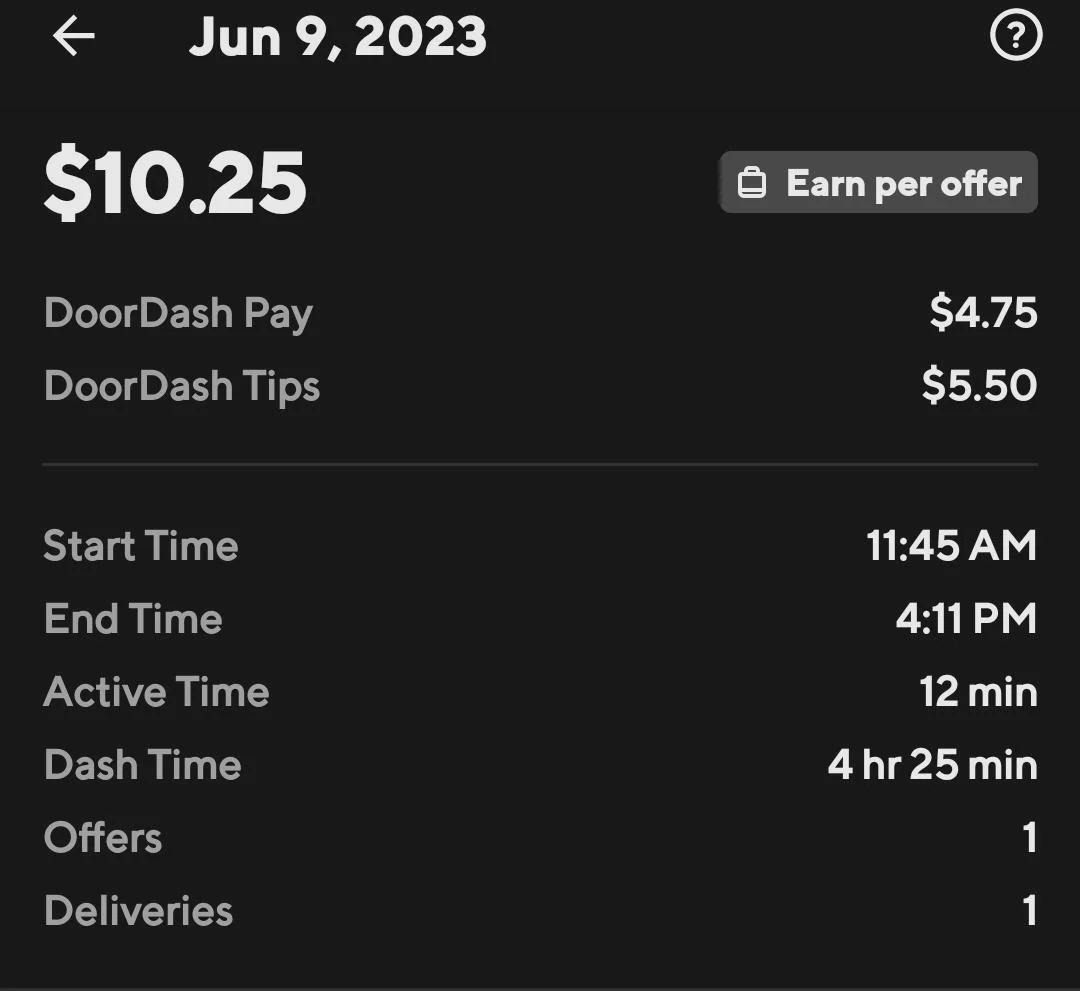Click the divider line below earnings breakdown
The image size is (1080, 991).
tap(540, 463)
